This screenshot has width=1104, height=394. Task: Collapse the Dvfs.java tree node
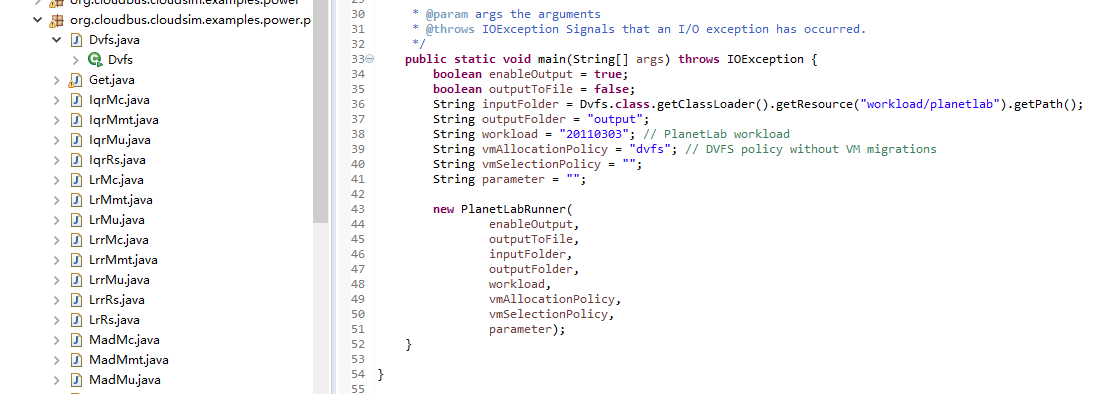(57, 40)
